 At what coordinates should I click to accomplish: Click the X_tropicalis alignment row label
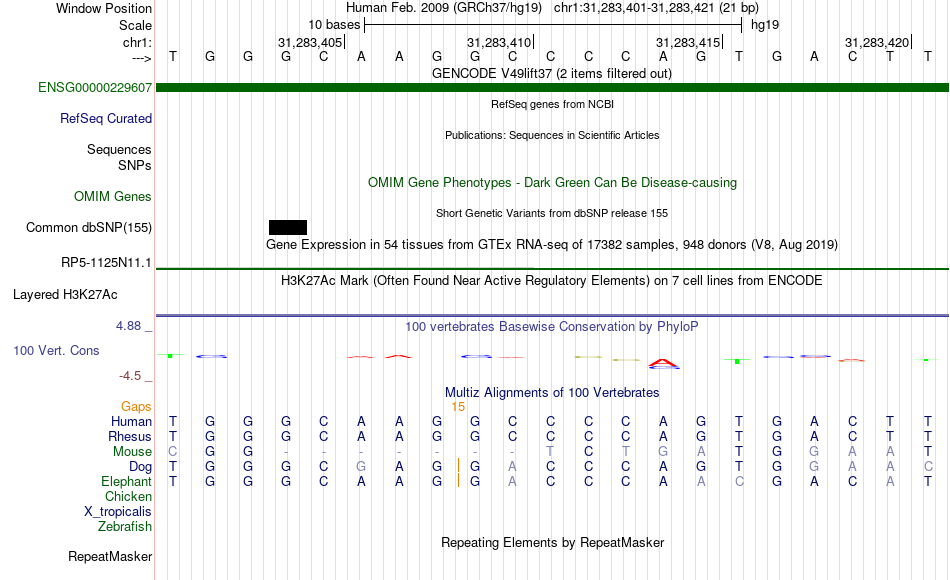(x=118, y=512)
